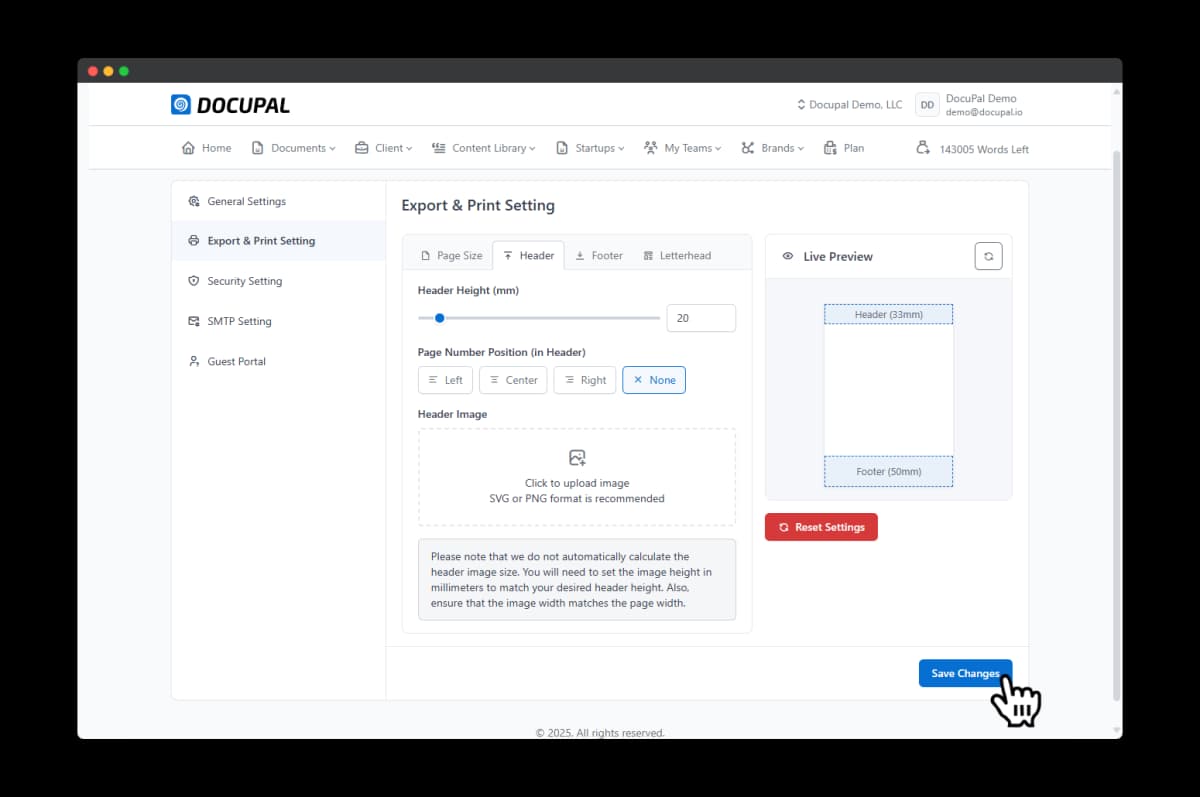The height and width of the screenshot is (797, 1200).
Task: Click the Home house icon
Action: pyautogui.click(x=188, y=148)
